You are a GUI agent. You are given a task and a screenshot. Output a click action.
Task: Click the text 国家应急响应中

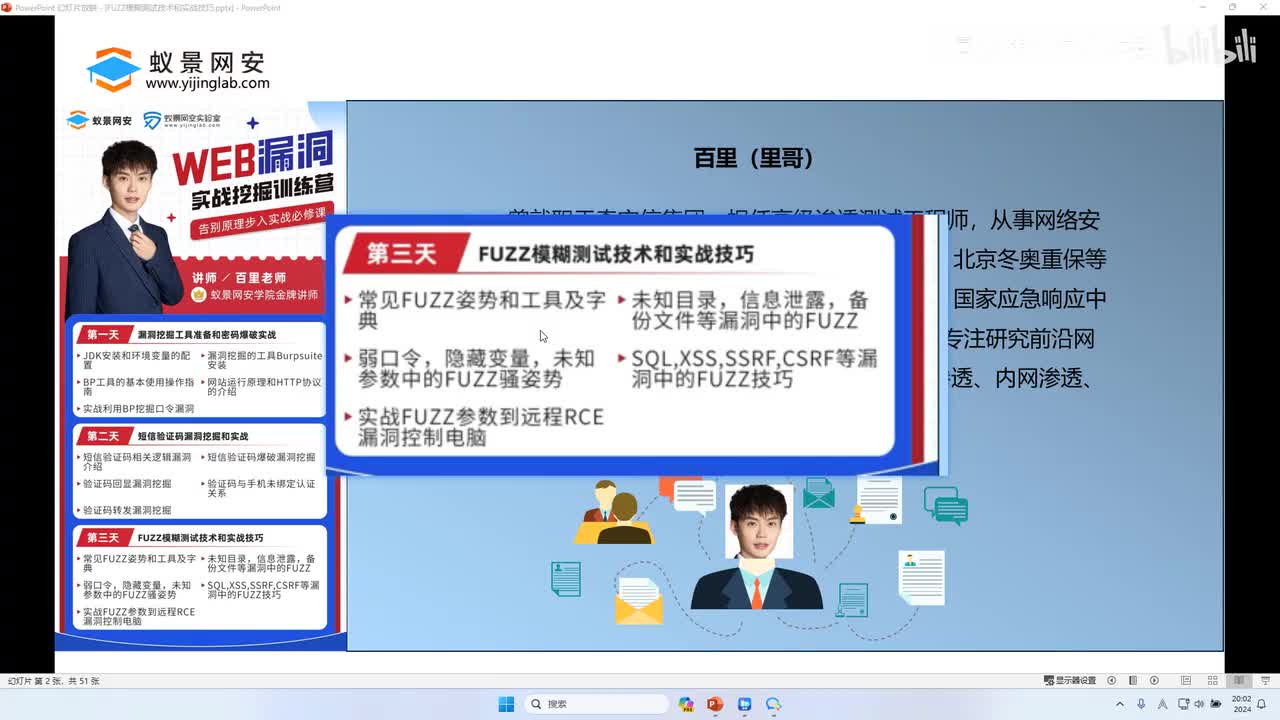1029,299
